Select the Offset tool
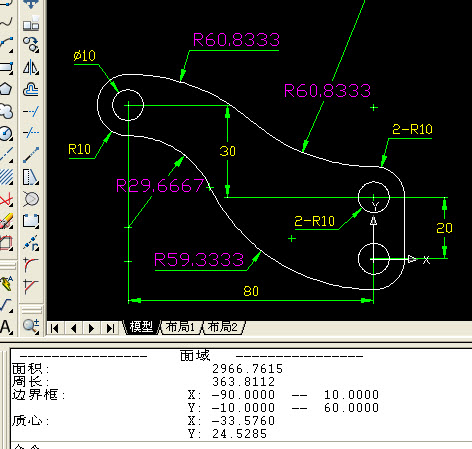This screenshot has width=472, height=449. pos(31,89)
